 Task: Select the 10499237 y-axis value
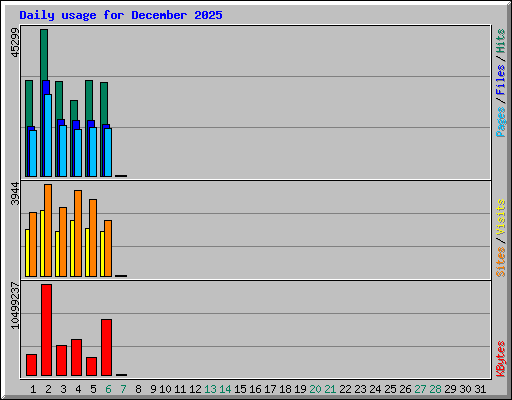point(15,306)
